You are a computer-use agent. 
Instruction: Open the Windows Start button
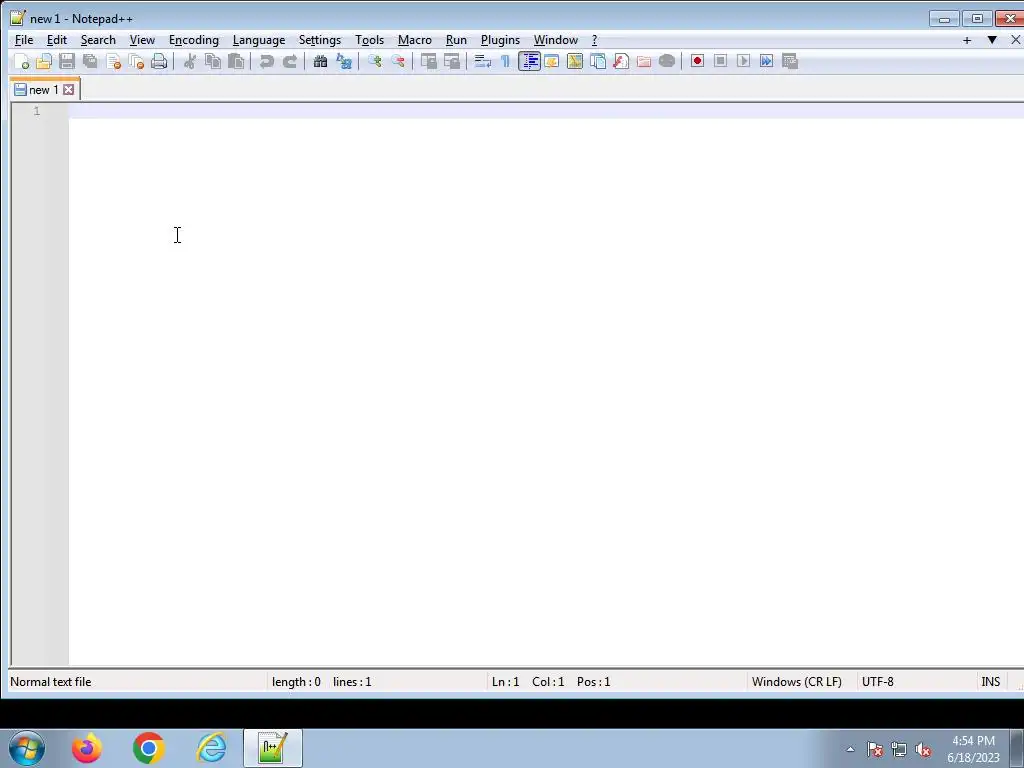click(x=27, y=748)
